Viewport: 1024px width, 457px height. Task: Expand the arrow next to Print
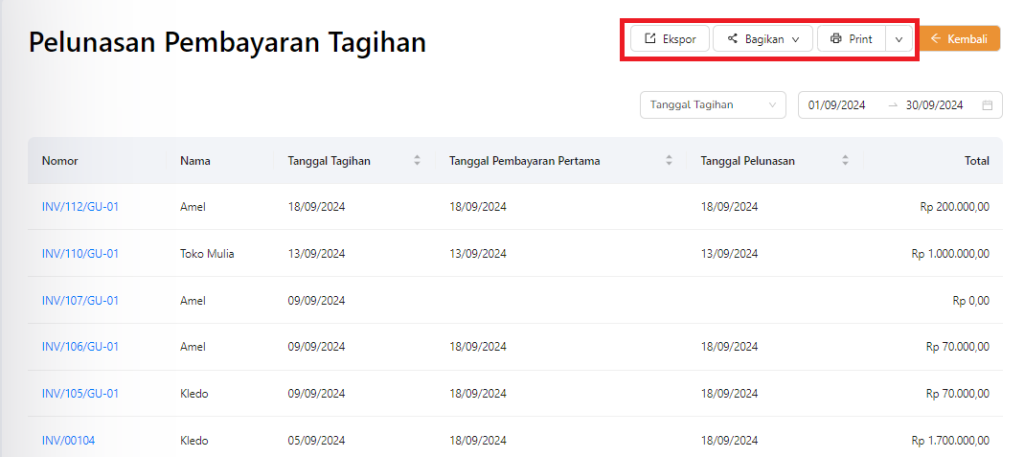click(899, 39)
